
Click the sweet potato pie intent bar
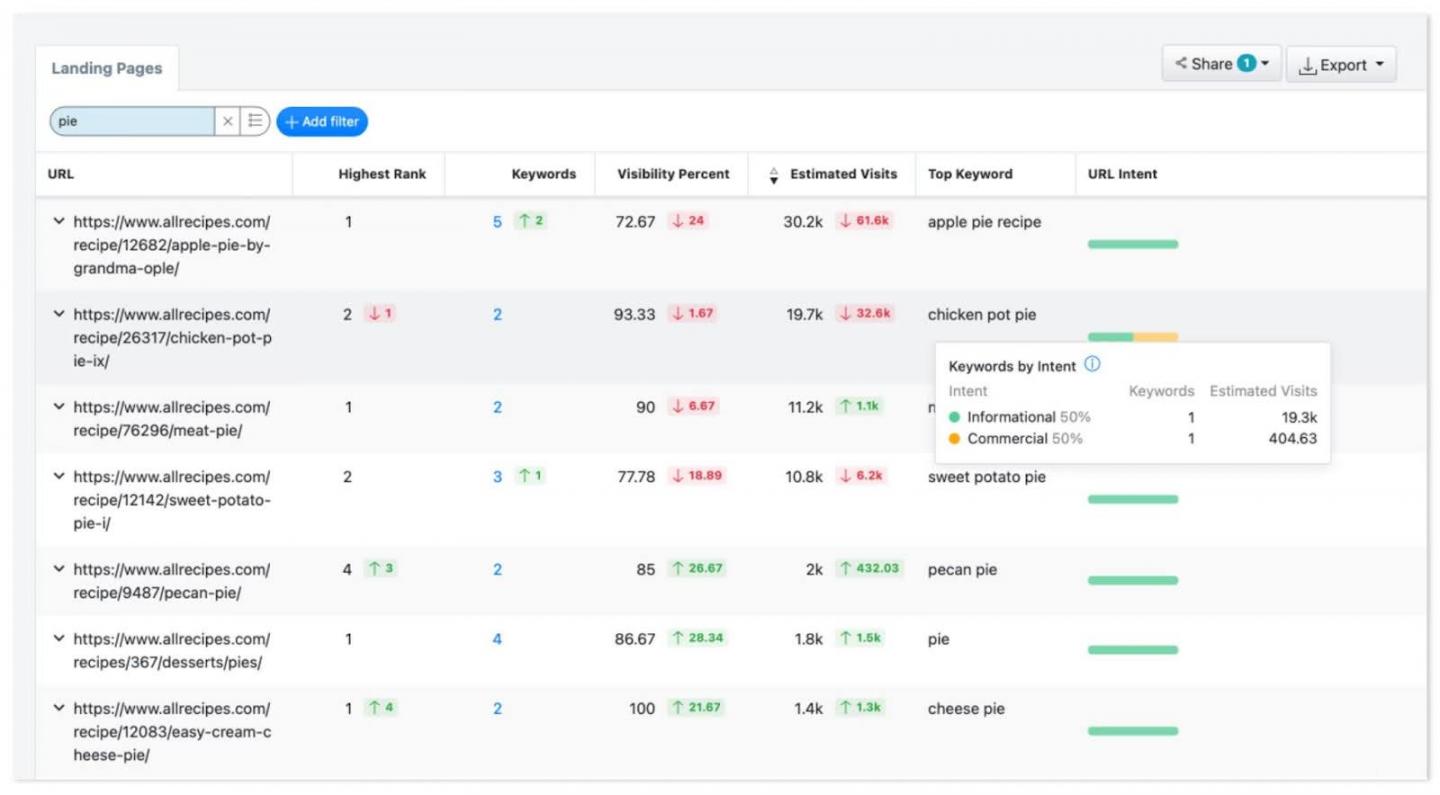tap(1133, 499)
